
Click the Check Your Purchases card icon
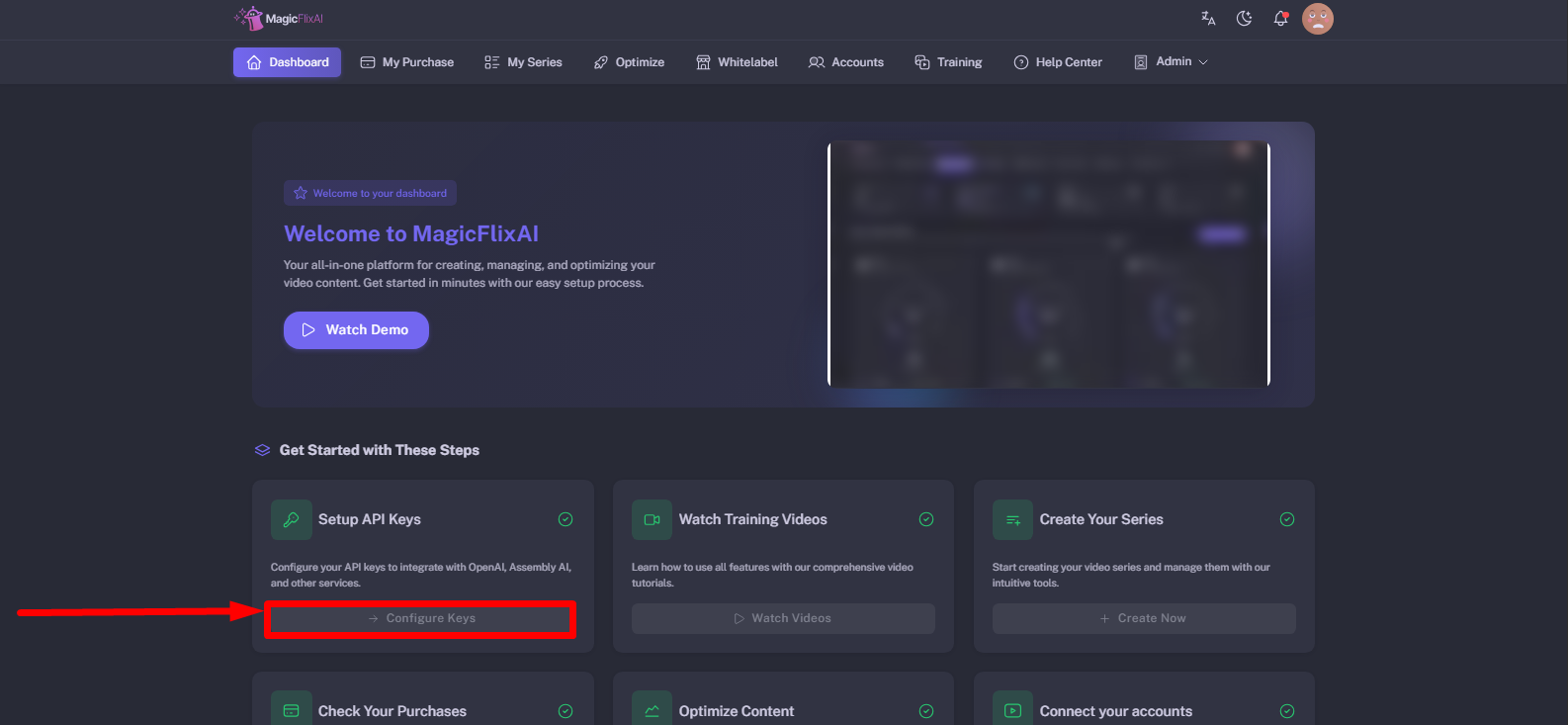[x=292, y=710]
